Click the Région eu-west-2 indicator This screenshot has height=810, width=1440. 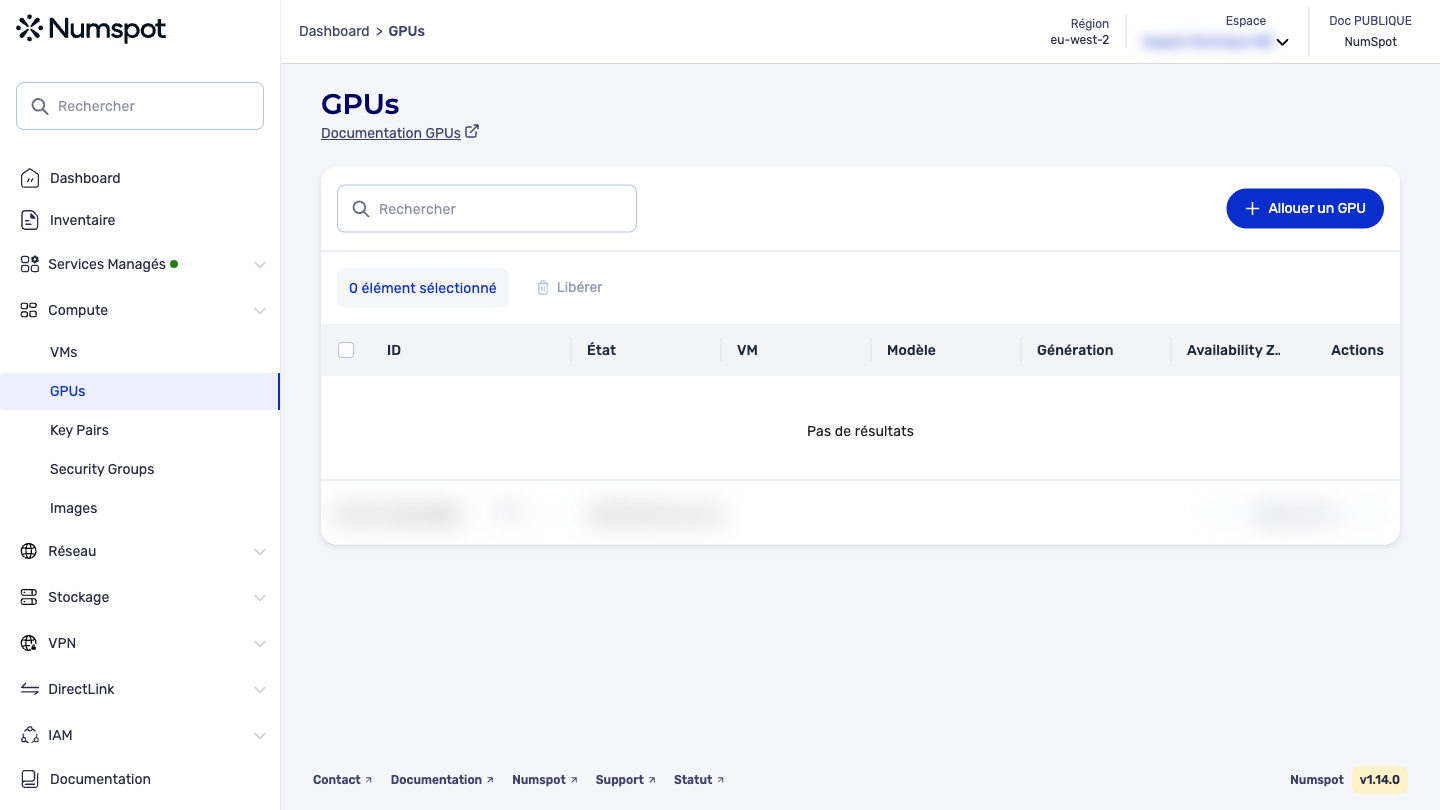coord(1079,32)
